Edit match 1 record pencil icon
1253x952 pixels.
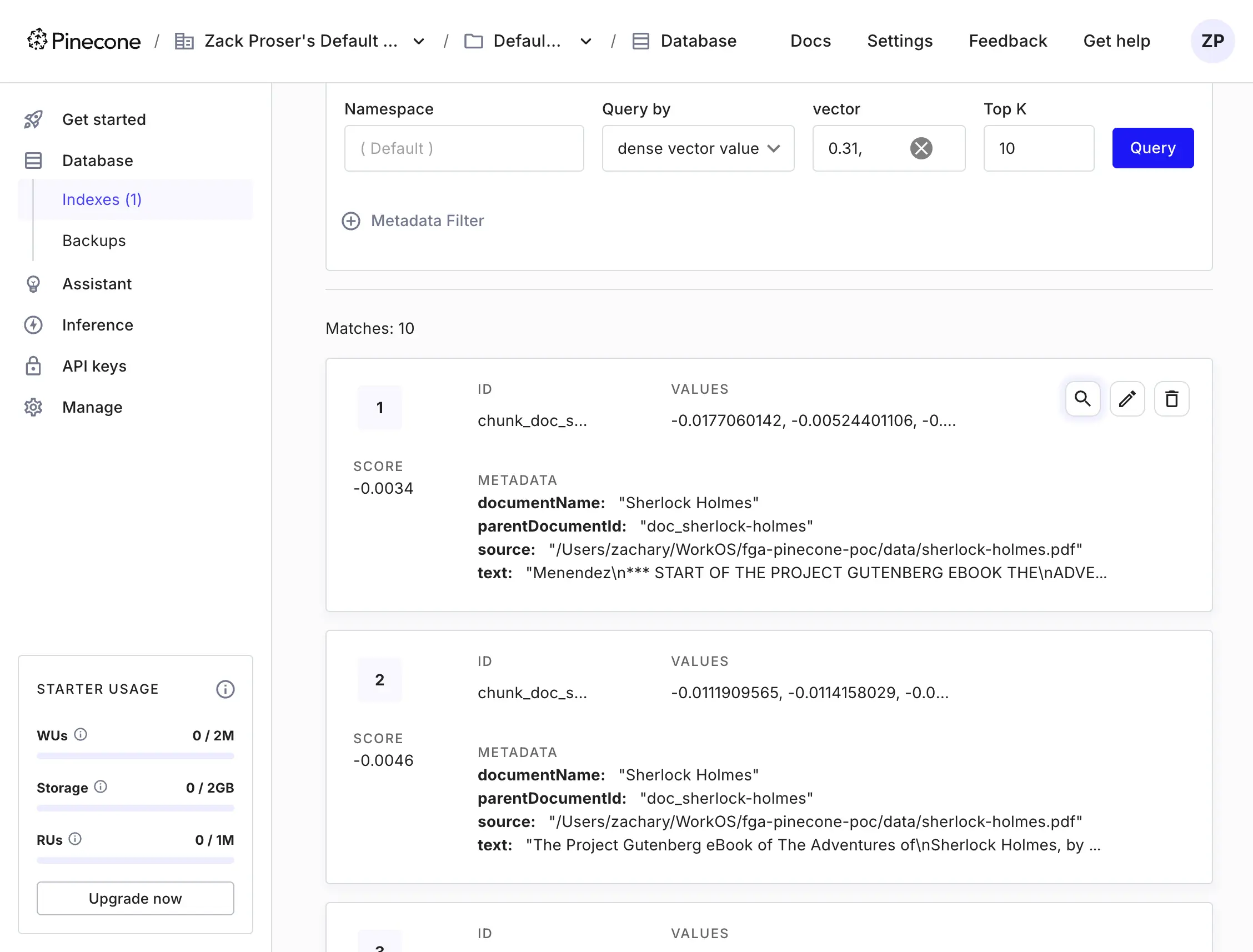pos(1127,399)
